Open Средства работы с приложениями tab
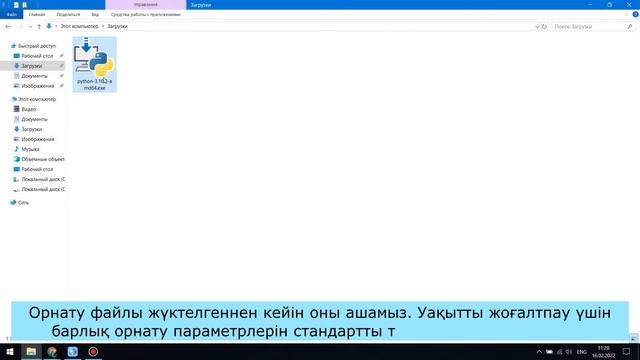 (146, 14)
